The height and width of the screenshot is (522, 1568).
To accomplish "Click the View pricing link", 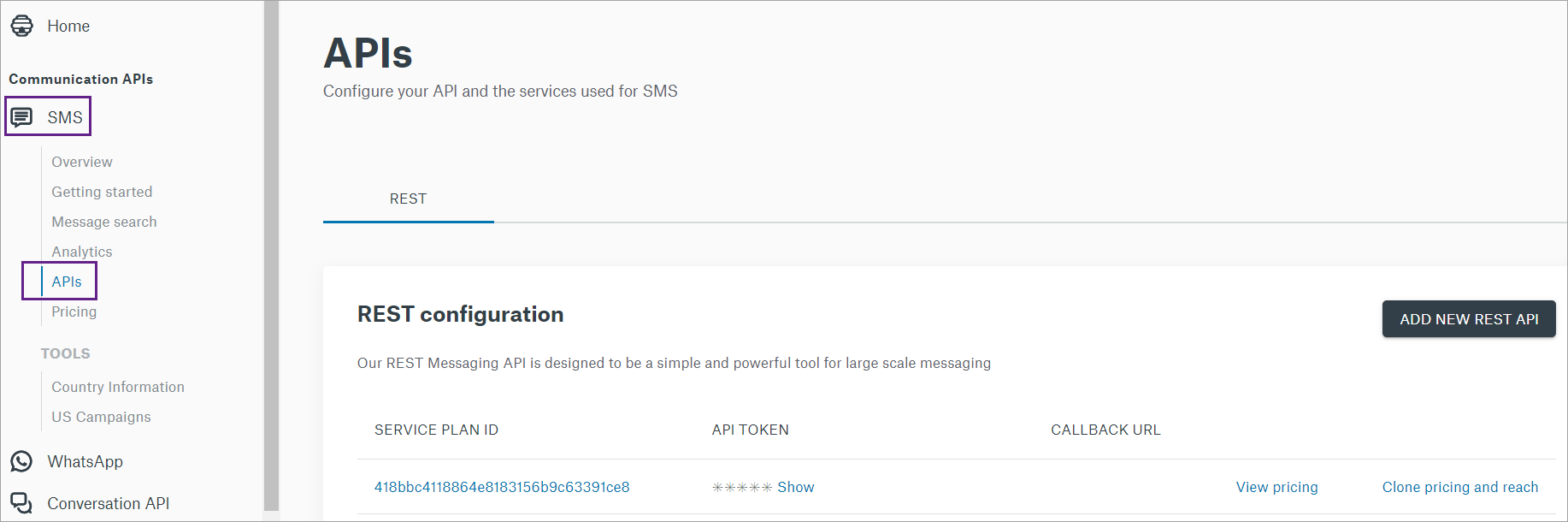I will point(1277,487).
